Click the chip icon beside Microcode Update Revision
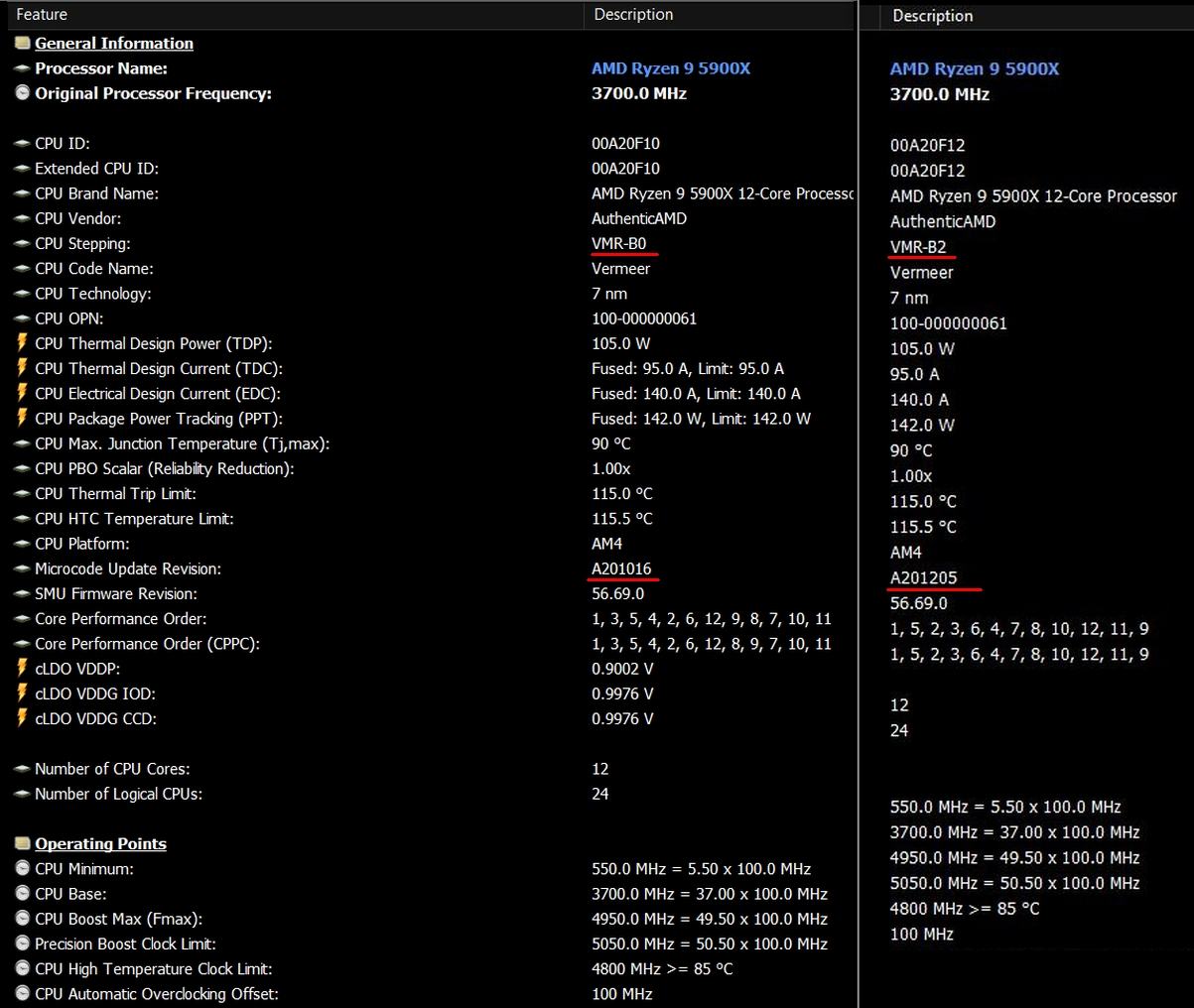Screen dimensions: 1194x1008 (x=22, y=568)
